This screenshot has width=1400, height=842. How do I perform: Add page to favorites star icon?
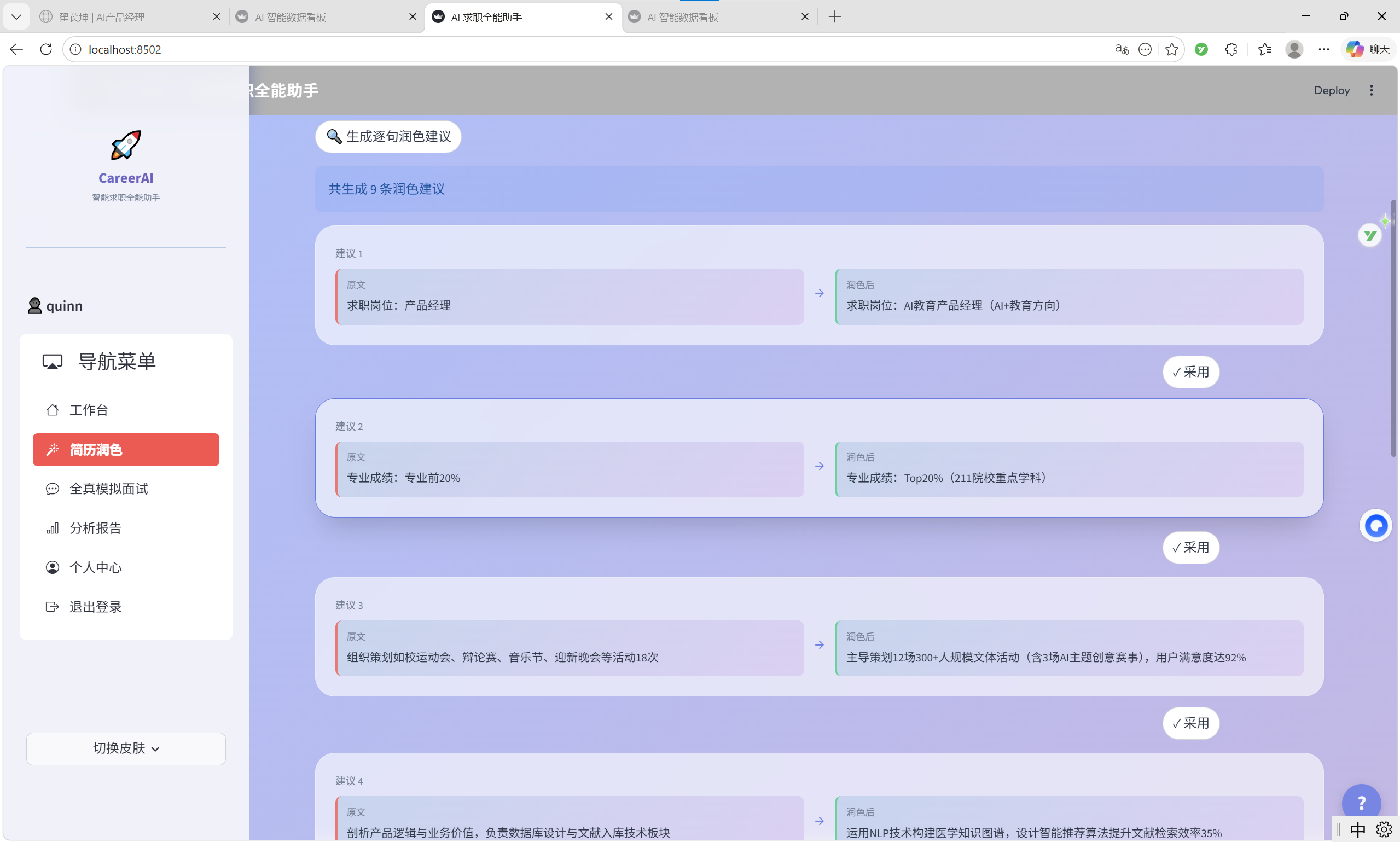[x=1171, y=49]
